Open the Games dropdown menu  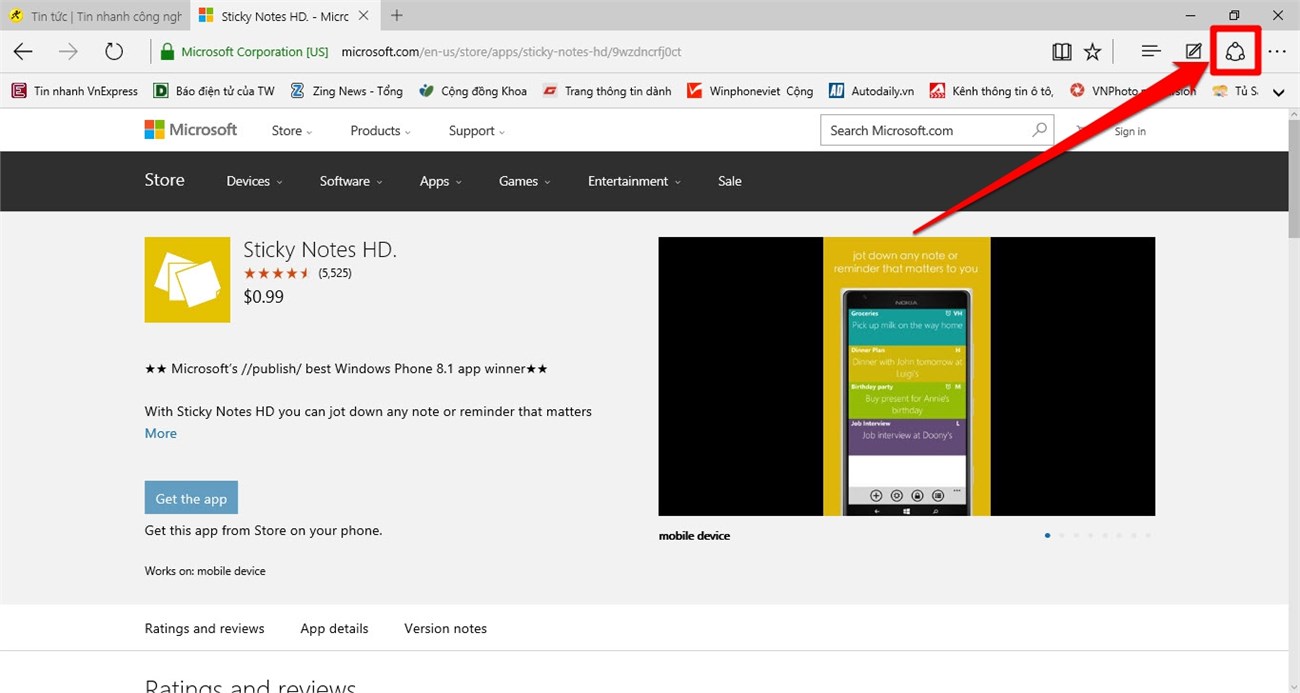tap(525, 181)
